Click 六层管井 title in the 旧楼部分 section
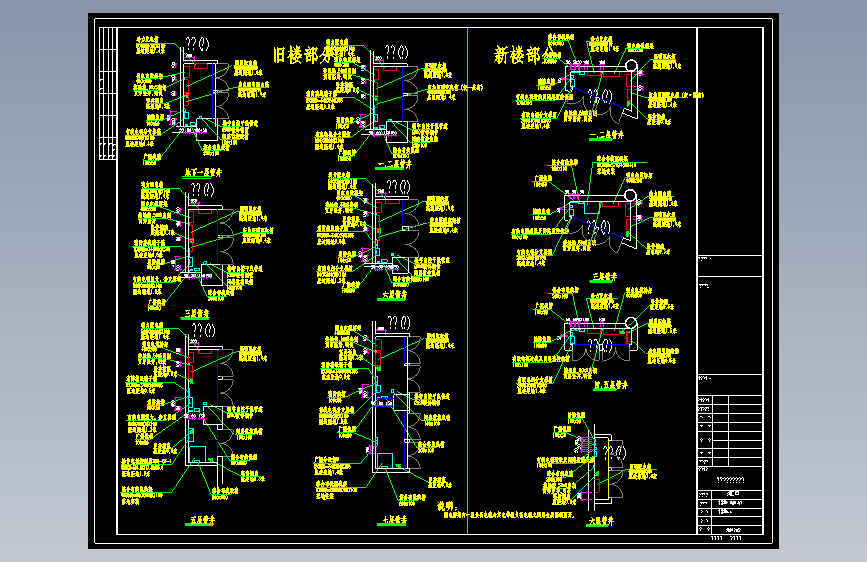Screen dimensions: 867x562 click(x=394, y=295)
